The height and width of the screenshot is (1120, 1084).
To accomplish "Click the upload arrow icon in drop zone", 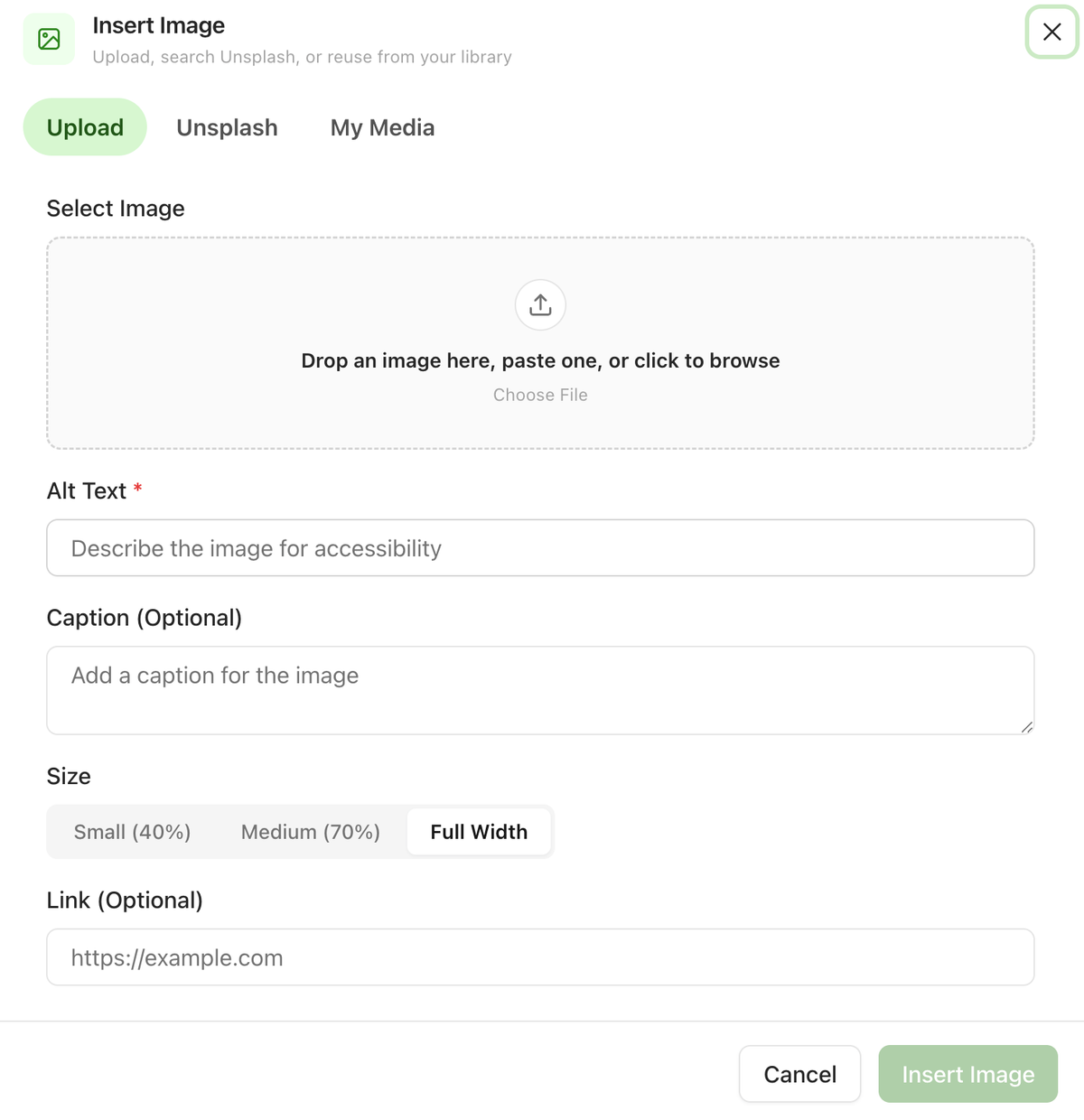I will pyautogui.click(x=540, y=305).
